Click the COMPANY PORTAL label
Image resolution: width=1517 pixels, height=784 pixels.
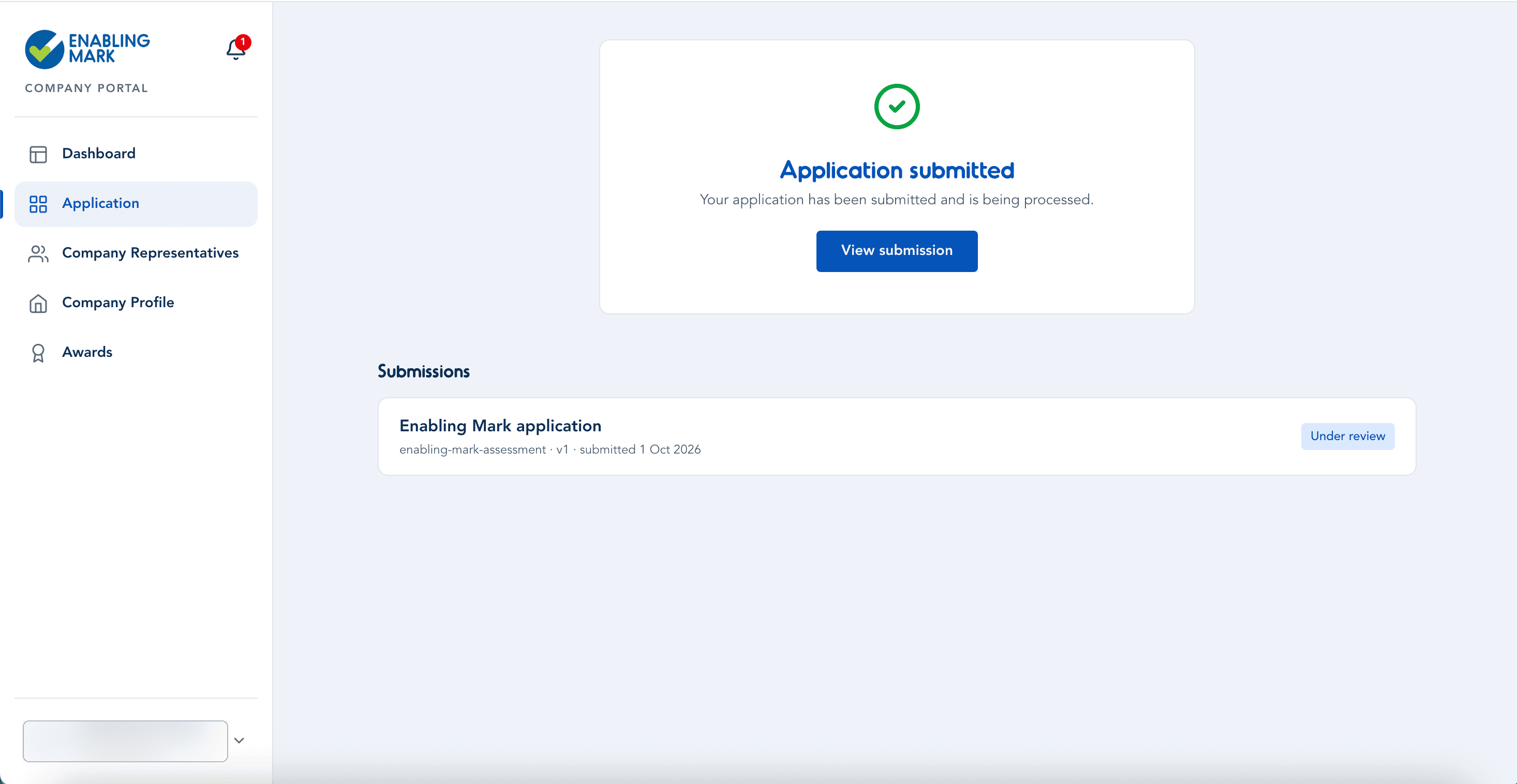click(x=86, y=88)
